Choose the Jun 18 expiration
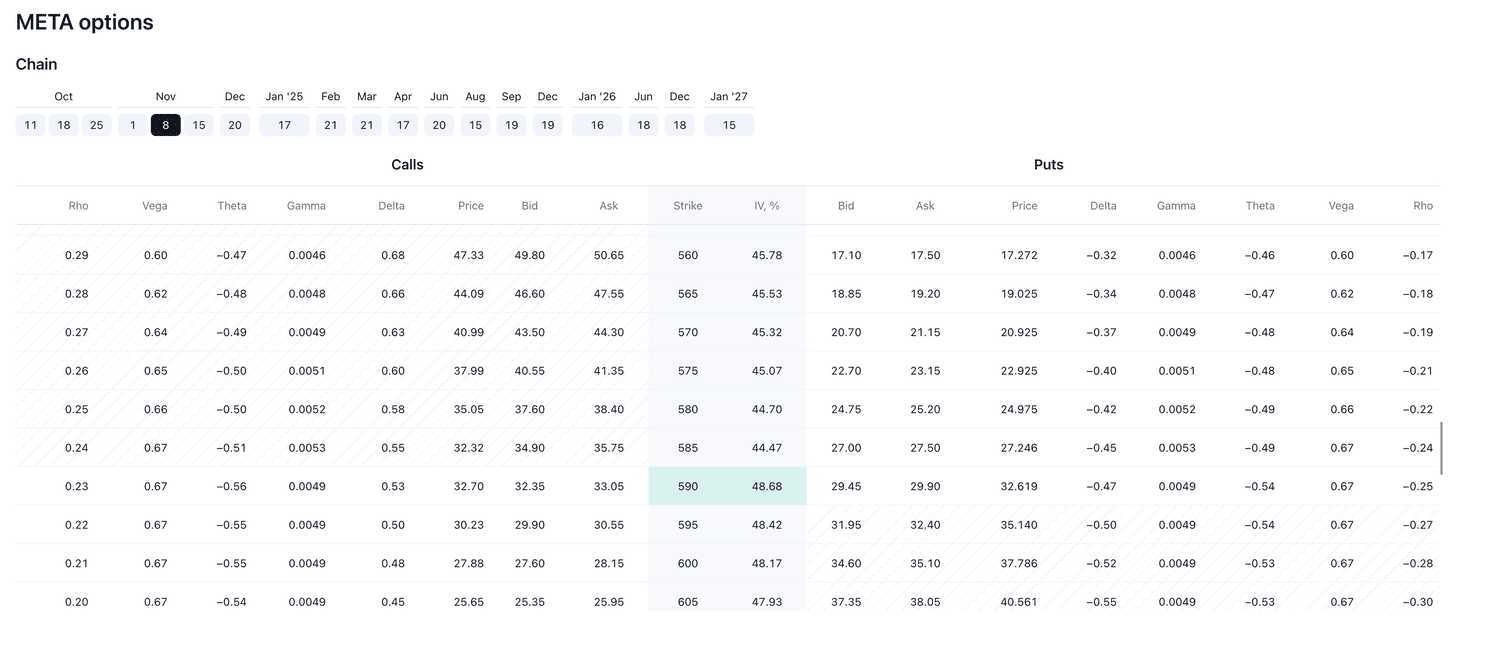This screenshot has width=1500, height=647. tap(643, 125)
